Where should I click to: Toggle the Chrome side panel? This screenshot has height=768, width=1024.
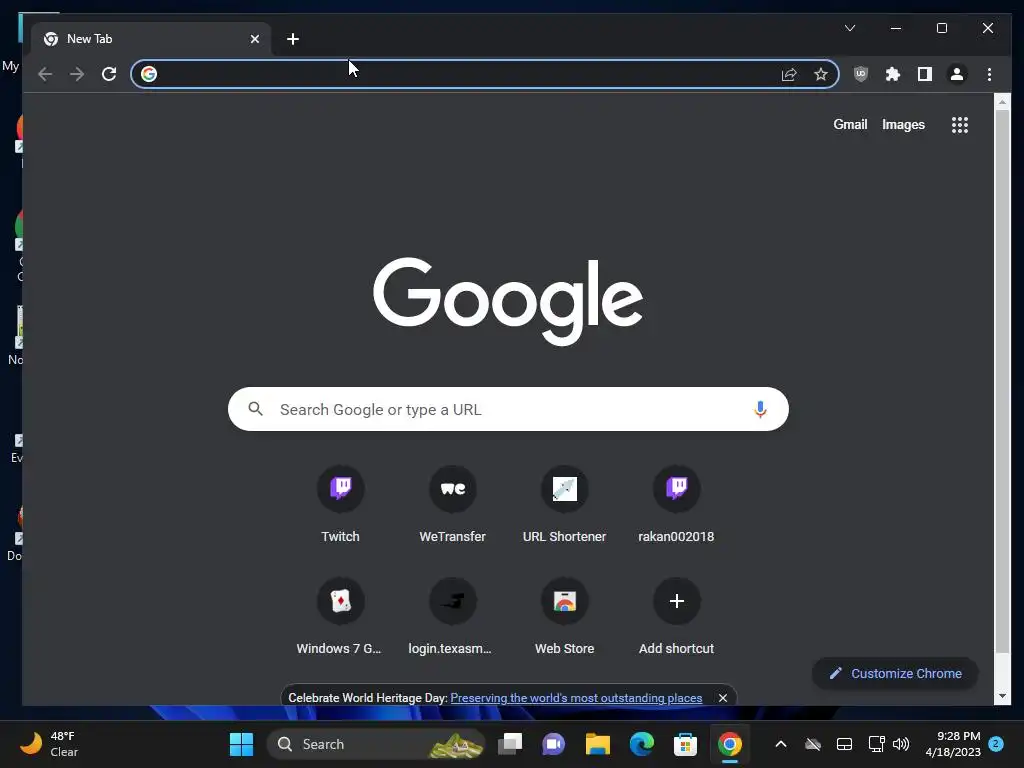(925, 74)
